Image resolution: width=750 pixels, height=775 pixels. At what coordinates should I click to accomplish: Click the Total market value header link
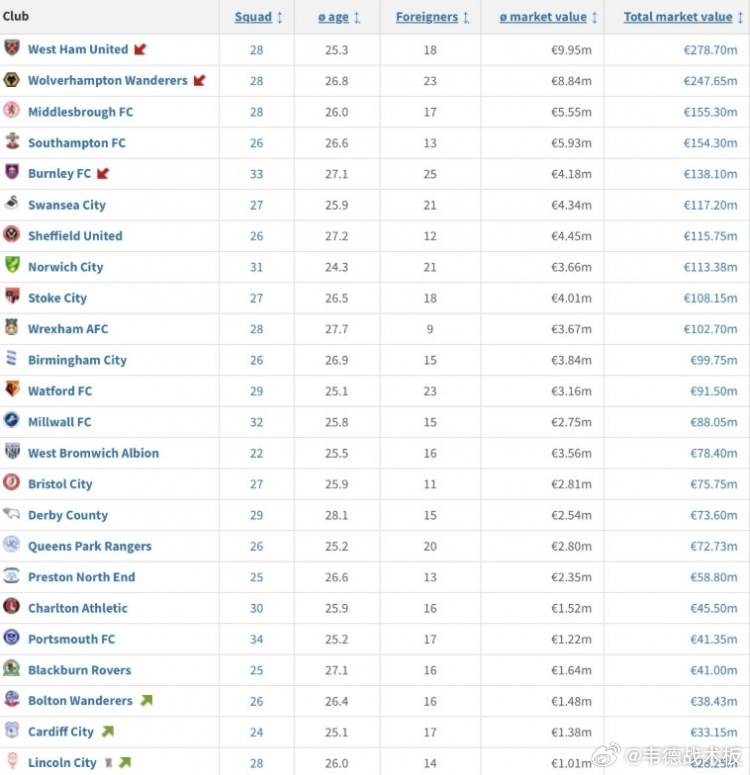click(678, 17)
